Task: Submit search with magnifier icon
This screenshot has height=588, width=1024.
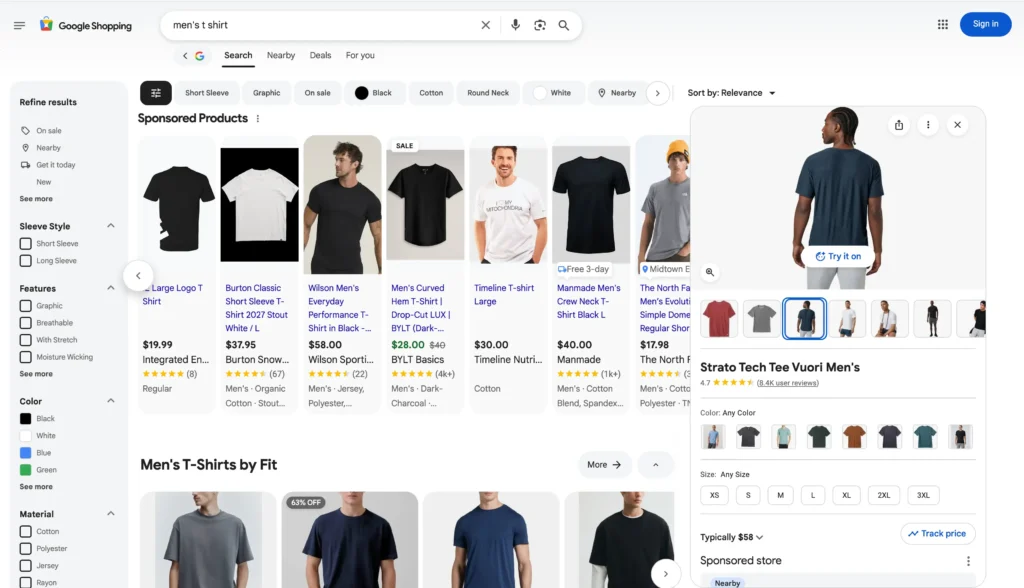Action: point(564,25)
